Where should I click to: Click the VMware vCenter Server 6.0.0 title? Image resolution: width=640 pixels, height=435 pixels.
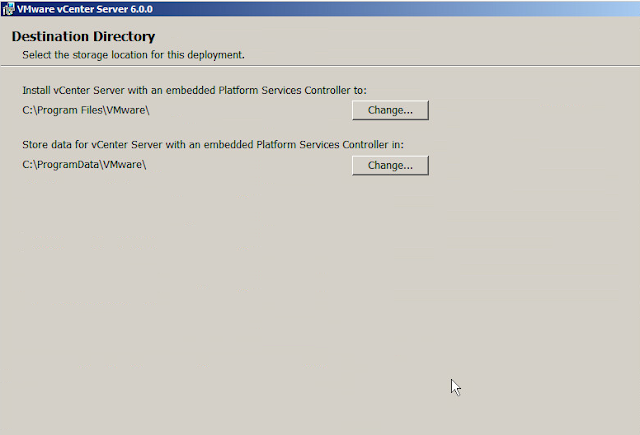pos(85,9)
